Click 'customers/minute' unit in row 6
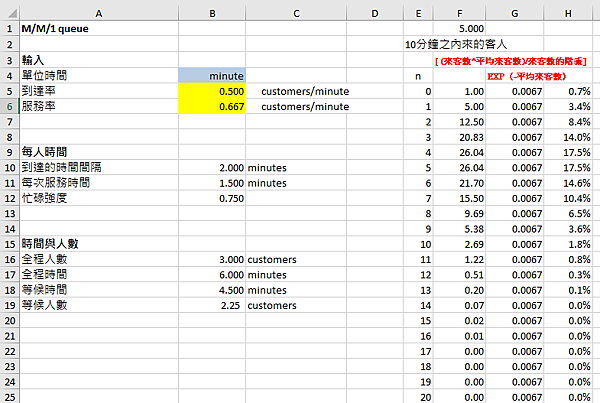The height and width of the screenshot is (403, 600). pos(305,107)
